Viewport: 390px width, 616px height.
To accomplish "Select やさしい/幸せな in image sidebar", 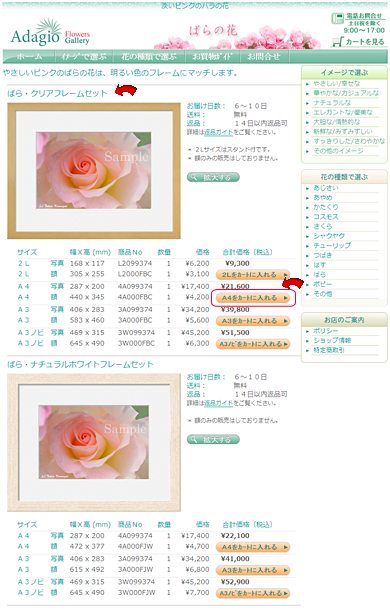I will [337, 83].
